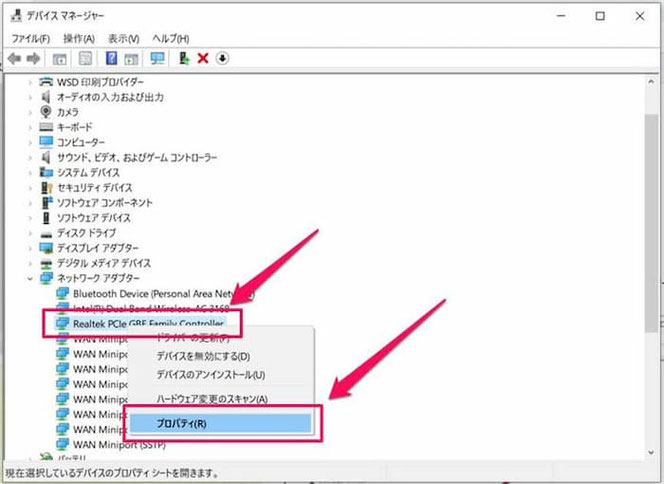Click the Forward arrow toolbar icon
The image size is (664, 484).
coord(33,58)
